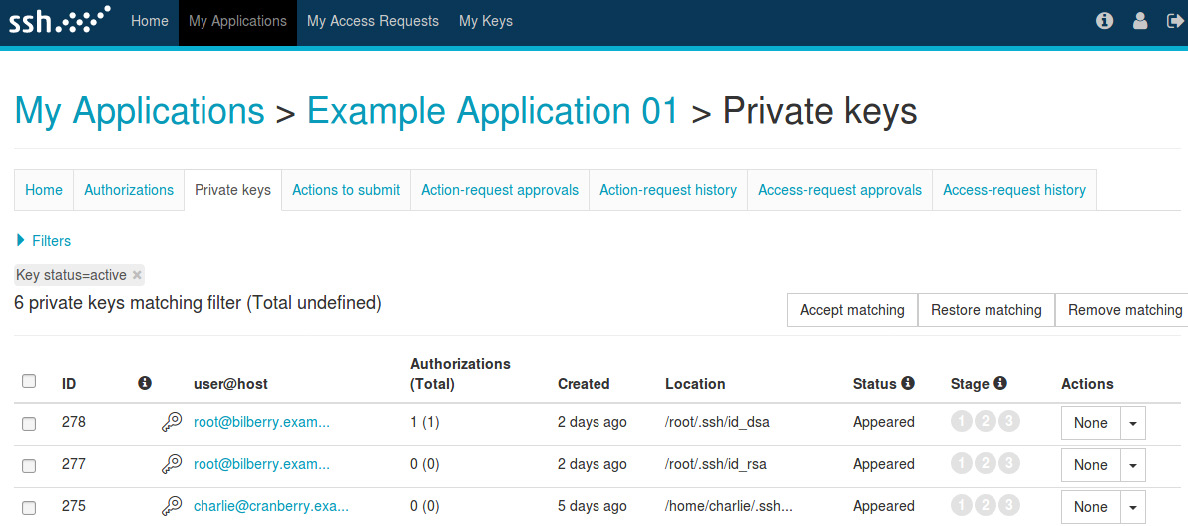
Task: Go to Home in the top navigation
Action: click(149, 21)
